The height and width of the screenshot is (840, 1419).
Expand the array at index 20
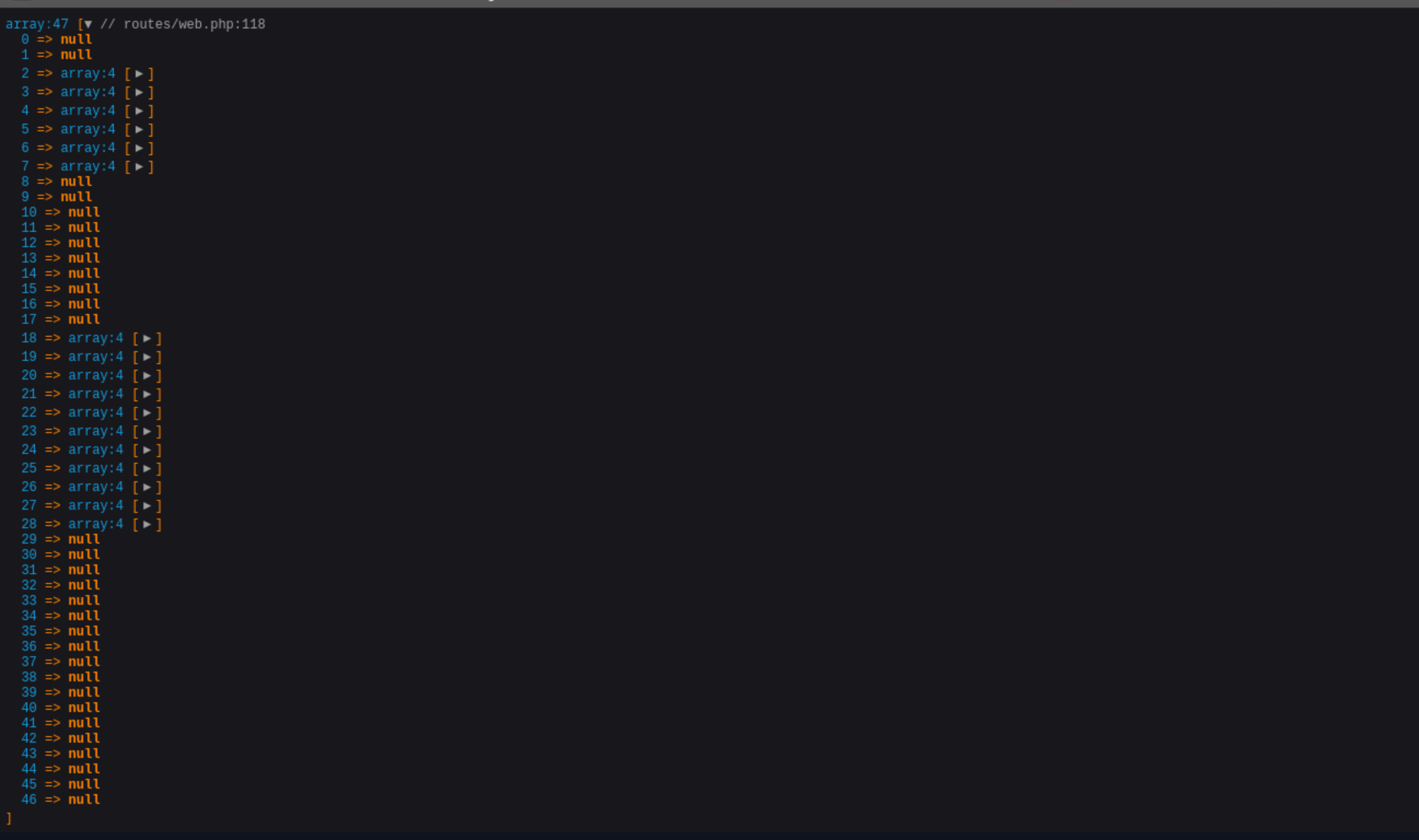coord(147,376)
